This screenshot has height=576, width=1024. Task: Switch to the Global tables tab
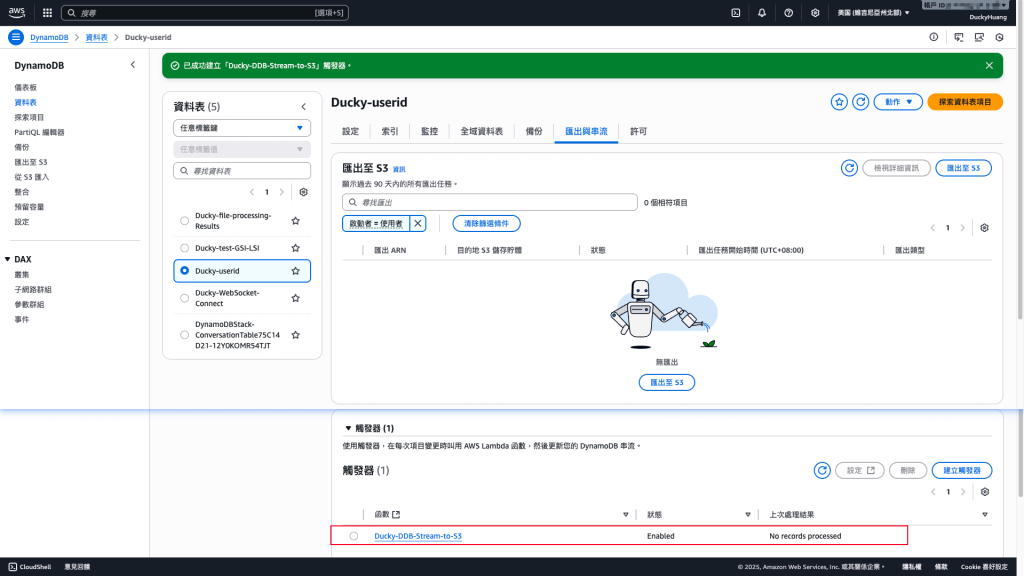tap(482, 131)
